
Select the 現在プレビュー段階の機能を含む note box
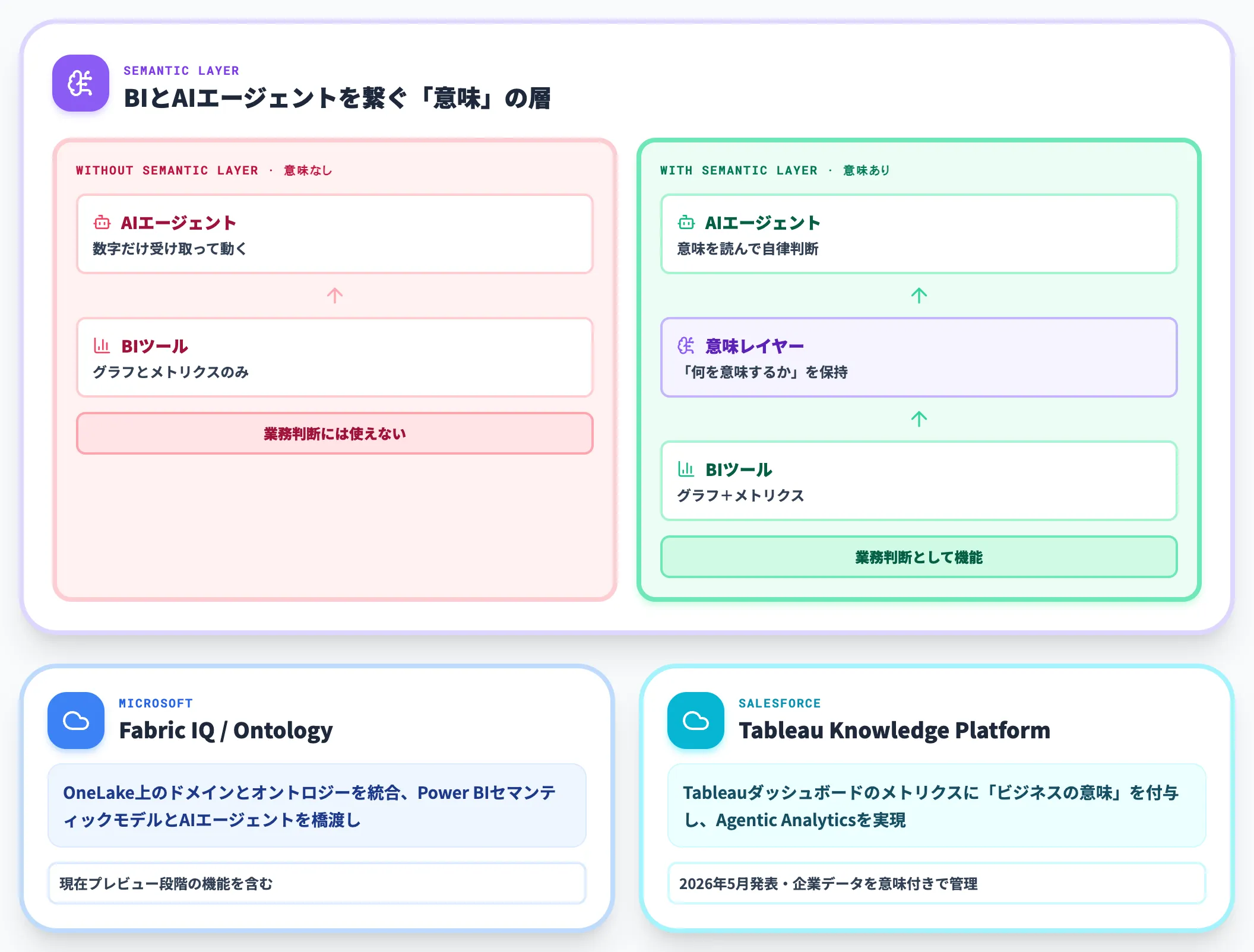317,883
